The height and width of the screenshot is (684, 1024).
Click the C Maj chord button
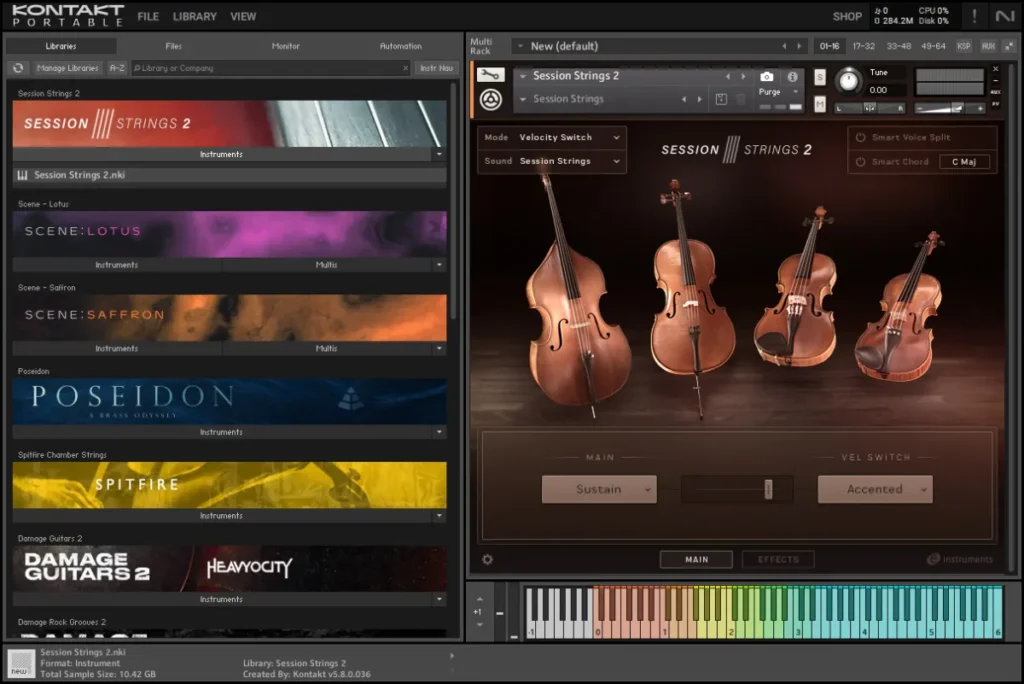tap(965, 161)
